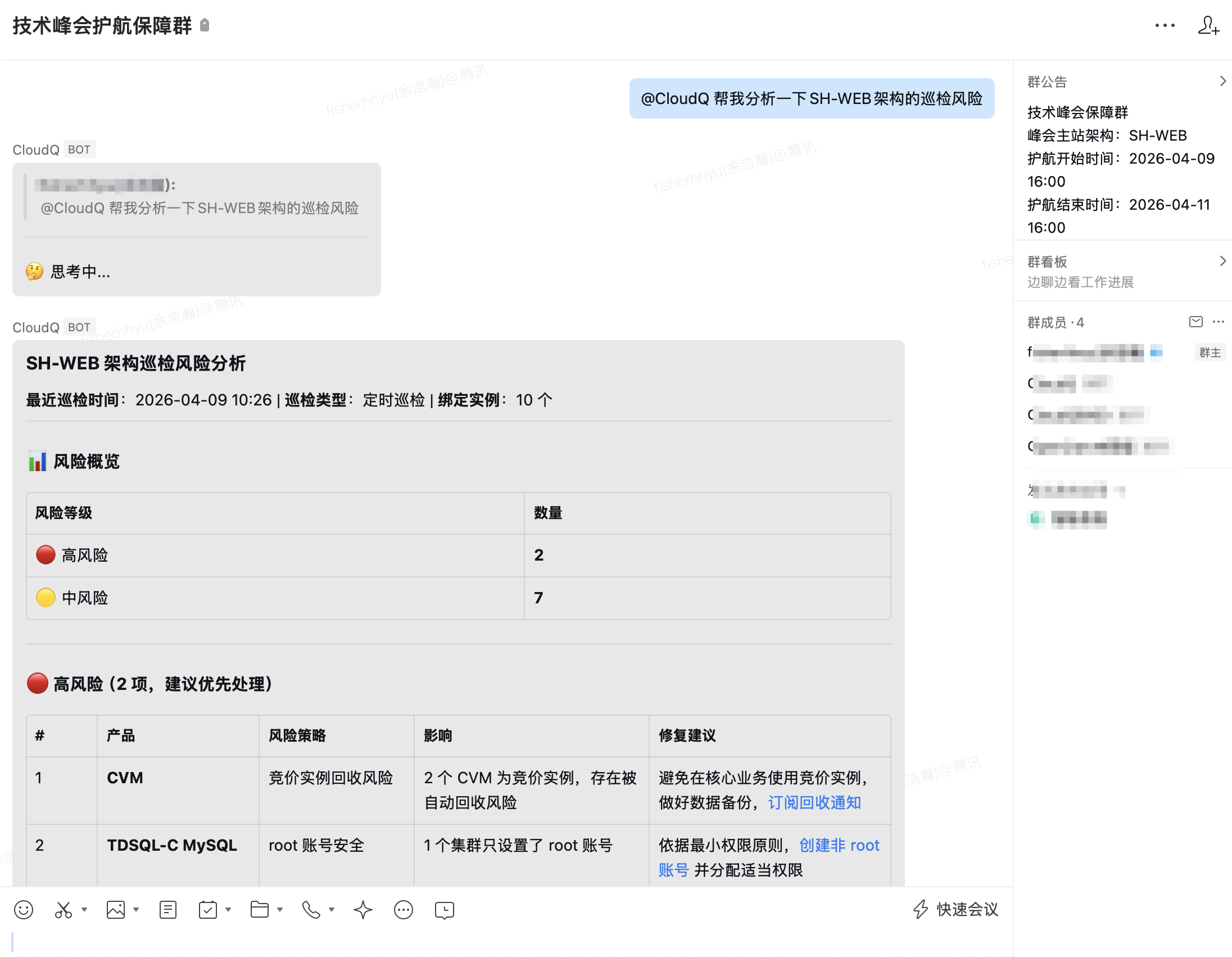The image size is (1232, 957).
Task: Click the 订阅回收通知 link
Action: (x=814, y=802)
